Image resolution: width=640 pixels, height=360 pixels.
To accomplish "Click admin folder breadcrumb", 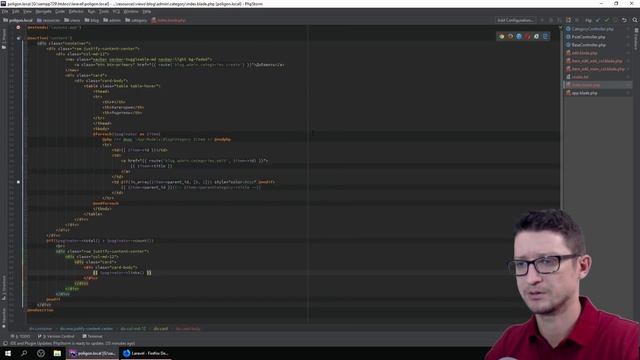I will [x=112, y=20].
